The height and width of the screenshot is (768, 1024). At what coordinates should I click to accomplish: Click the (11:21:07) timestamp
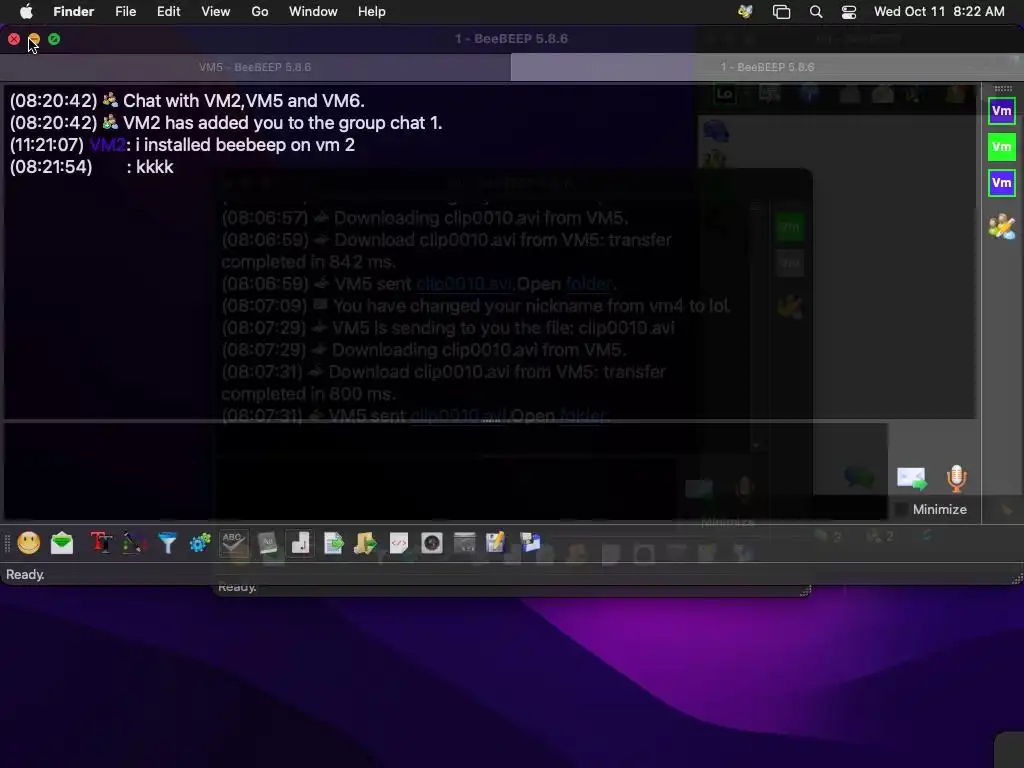(47, 145)
